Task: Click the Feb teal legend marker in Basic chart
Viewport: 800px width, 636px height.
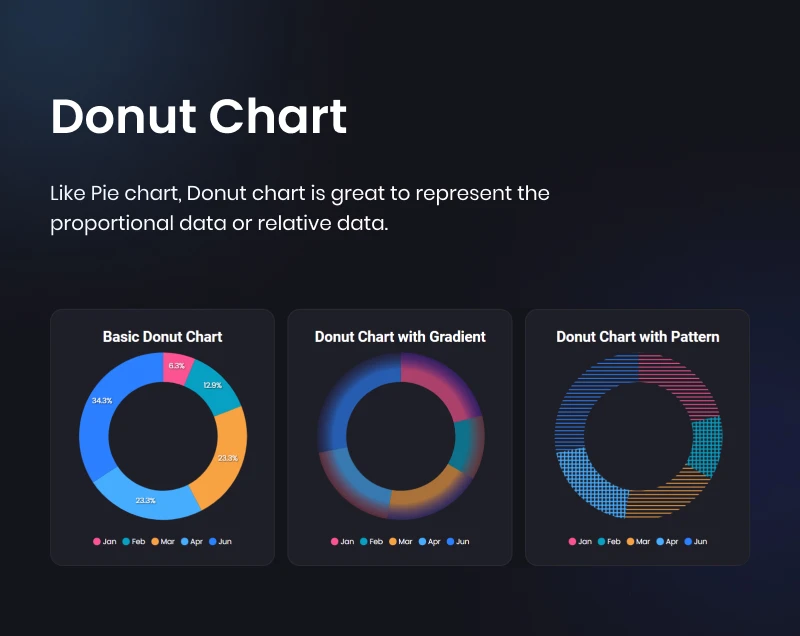Action: (126, 541)
